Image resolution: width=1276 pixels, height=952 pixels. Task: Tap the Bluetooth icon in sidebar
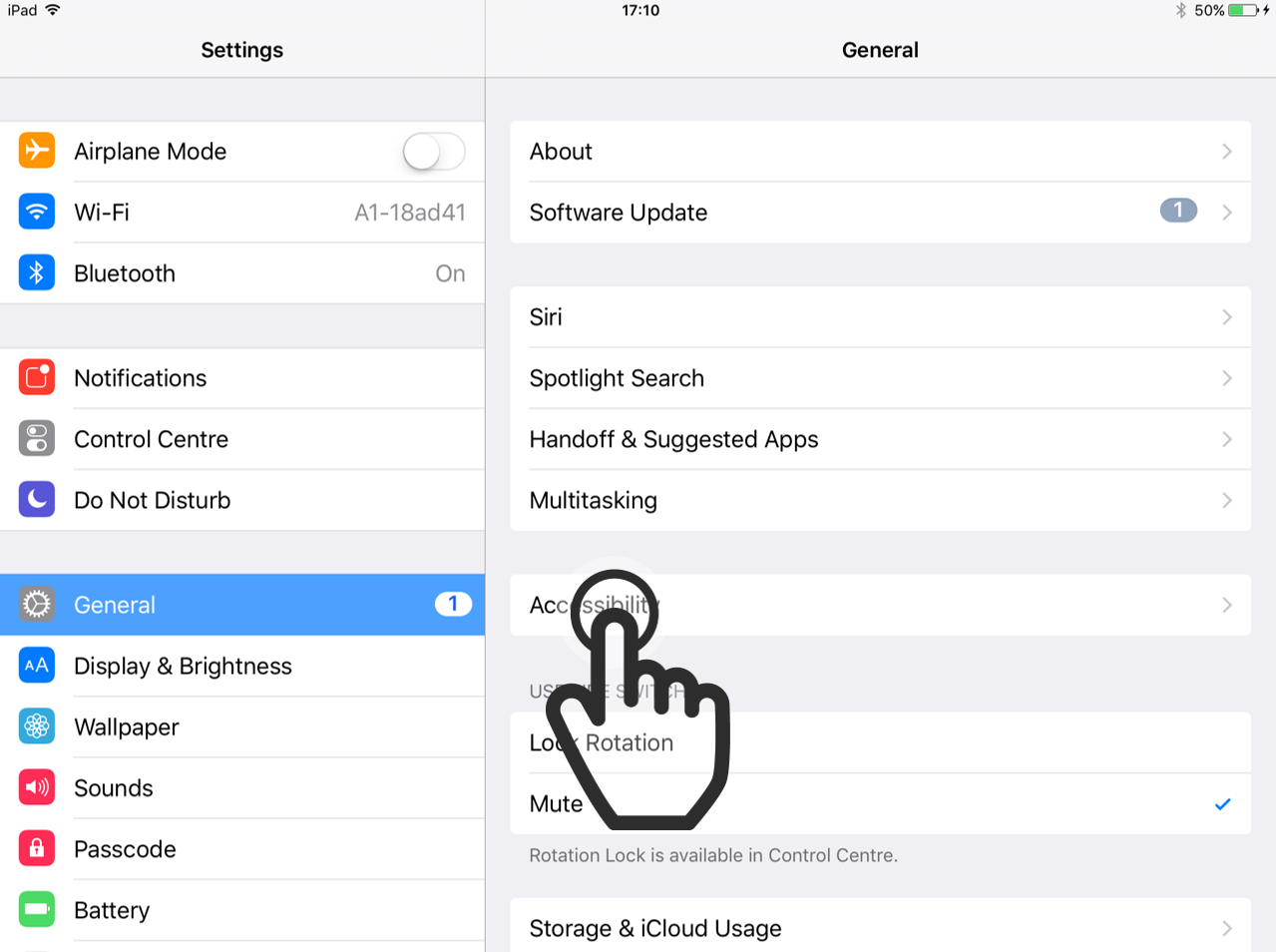(x=37, y=272)
